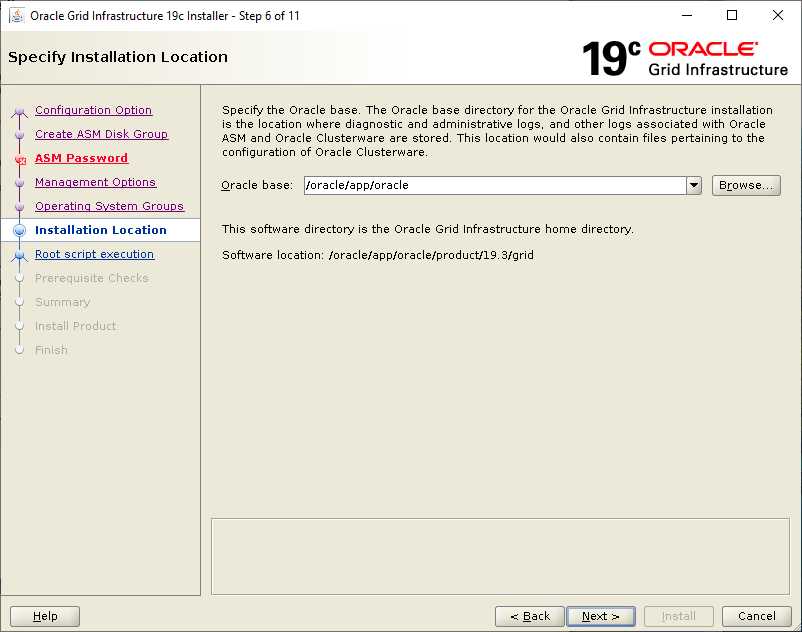The height and width of the screenshot is (632, 802).
Task: Click the Java installer icon in title bar
Action: tap(17, 15)
